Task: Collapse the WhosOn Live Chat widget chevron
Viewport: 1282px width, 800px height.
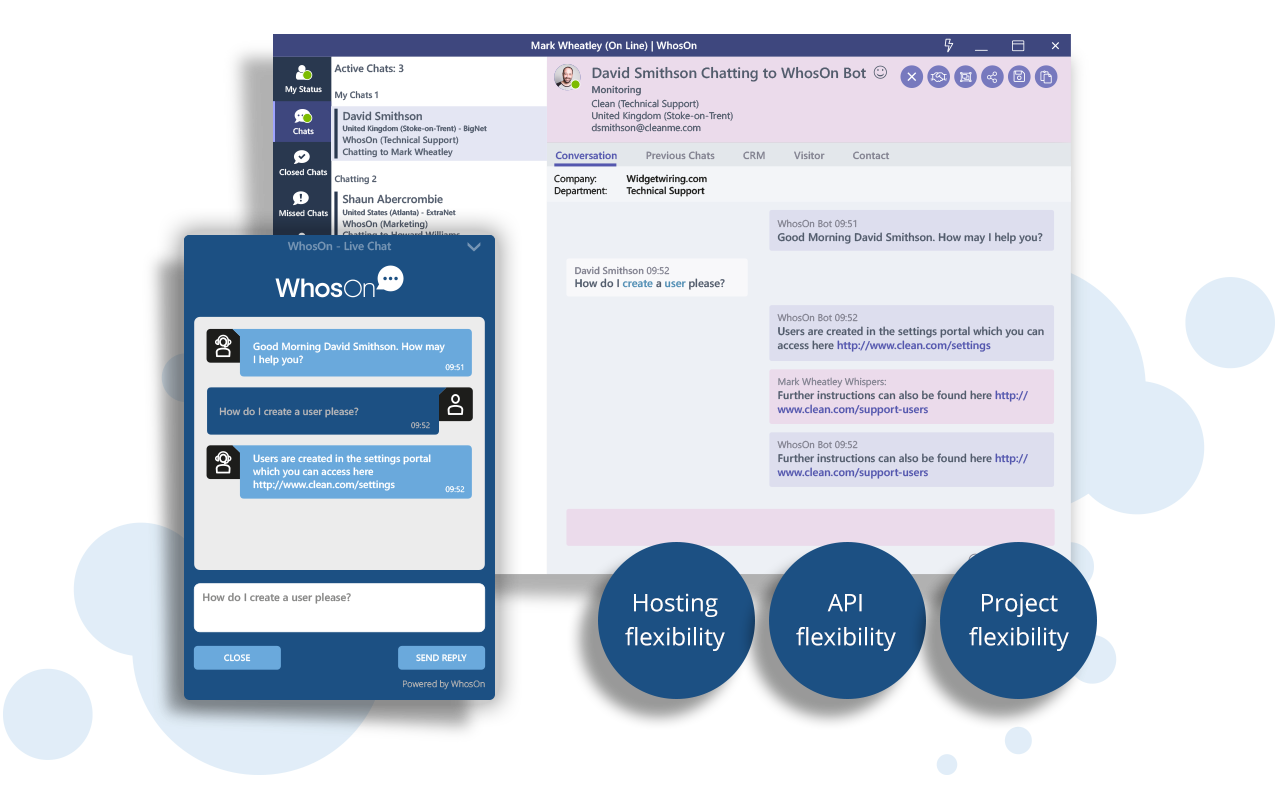Action: (x=474, y=247)
